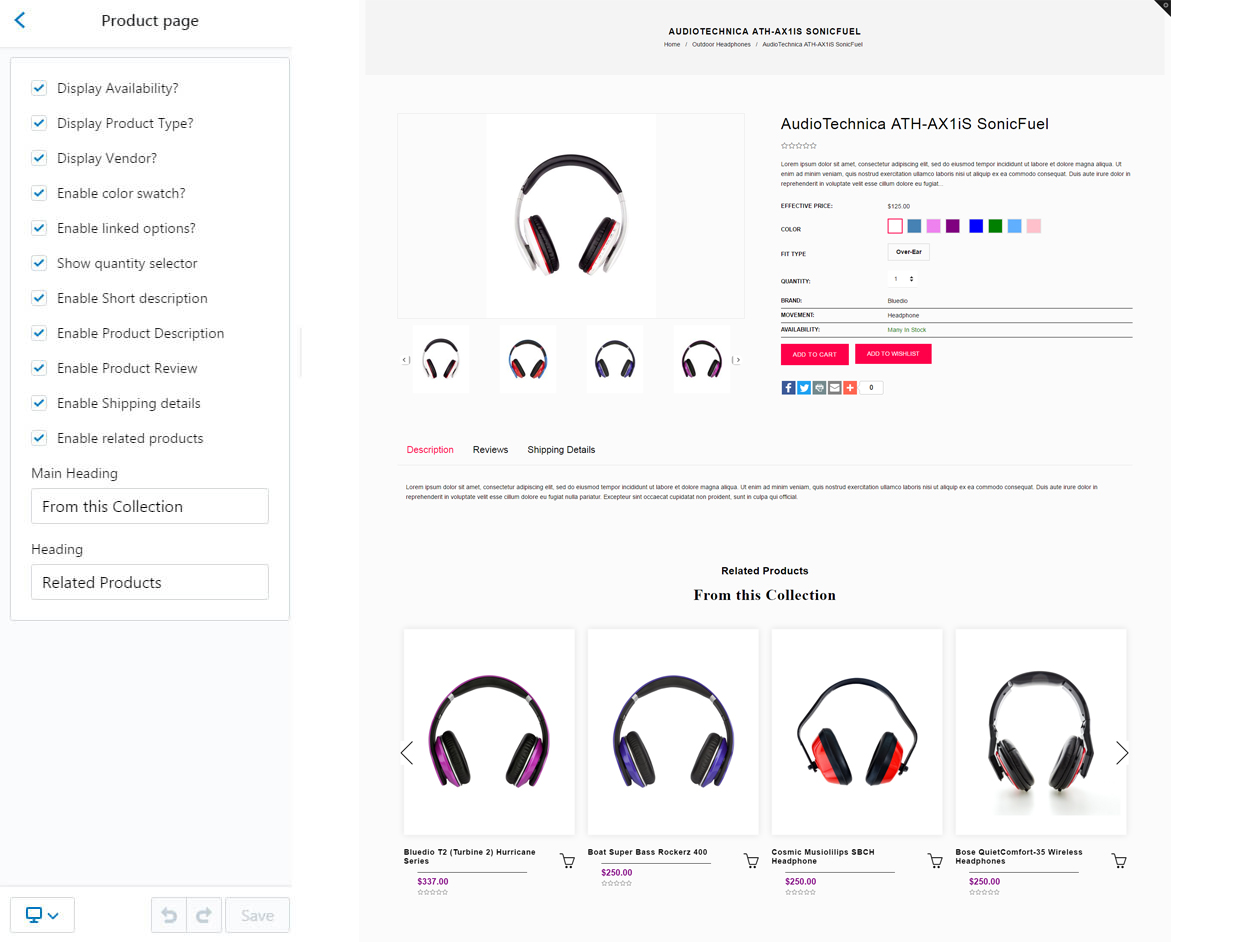Image resolution: width=1246 pixels, height=942 pixels.
Task: Click the Main Heading input field
Action: (x=150, y=506)
